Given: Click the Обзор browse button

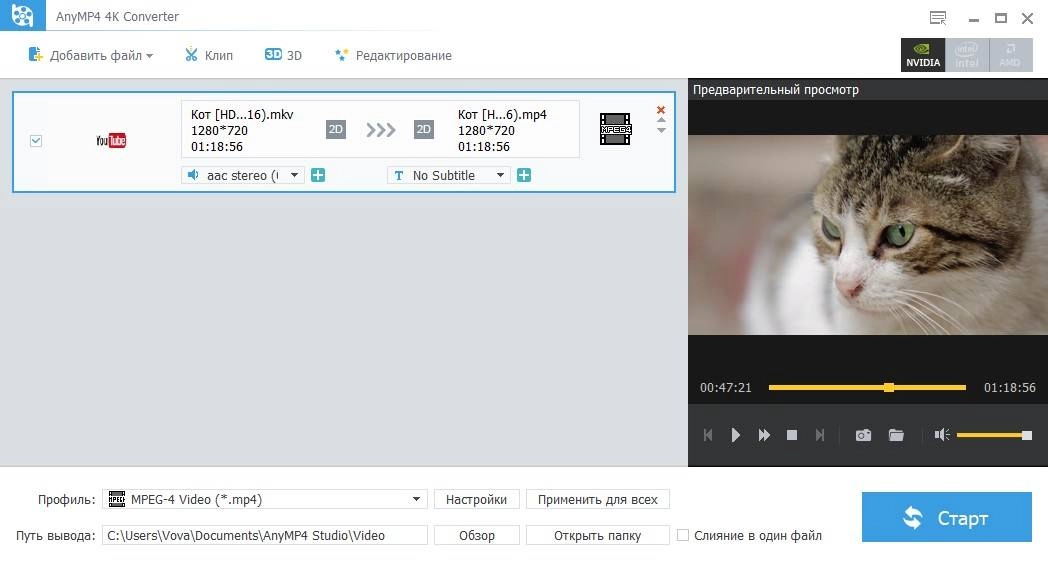Looking at the screenshot, I should (x=477, y=535).
